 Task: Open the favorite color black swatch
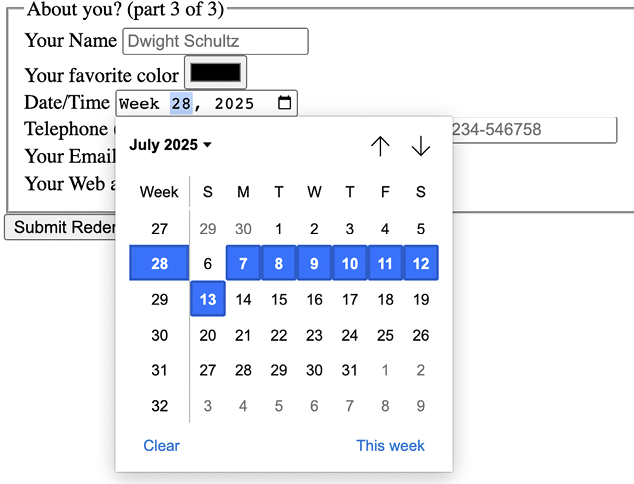point(215,73)
